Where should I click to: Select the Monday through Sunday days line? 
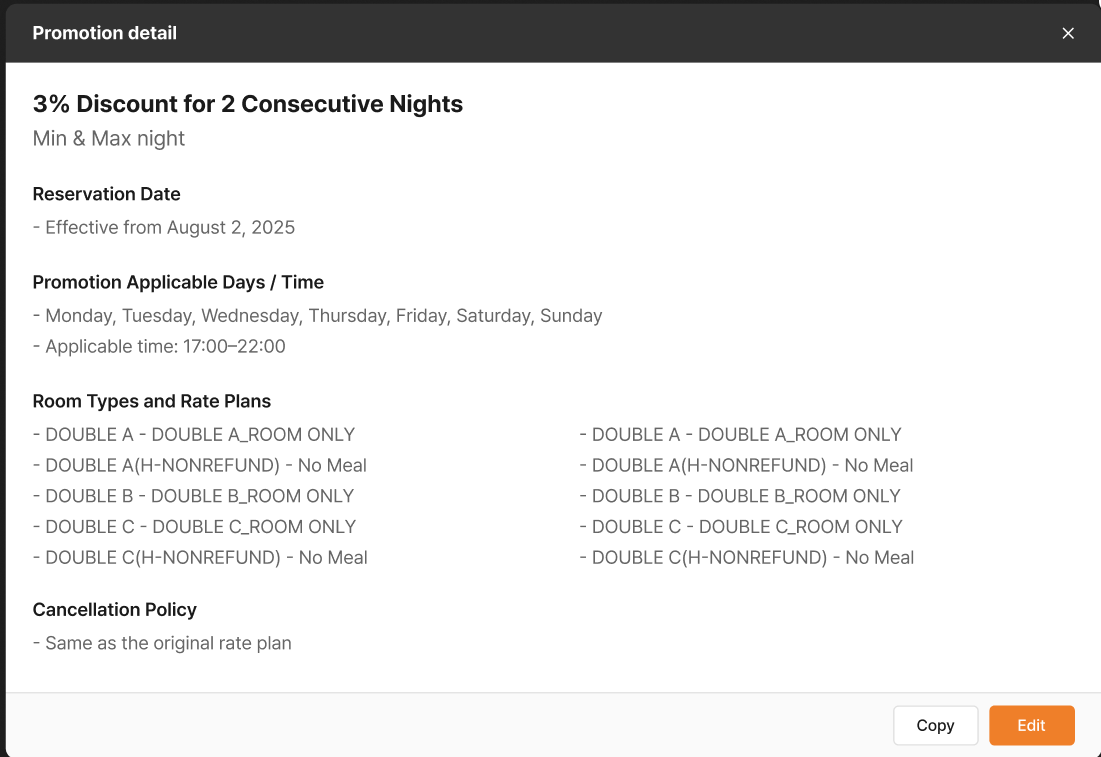pyautogui.click(x=317, y=316)
